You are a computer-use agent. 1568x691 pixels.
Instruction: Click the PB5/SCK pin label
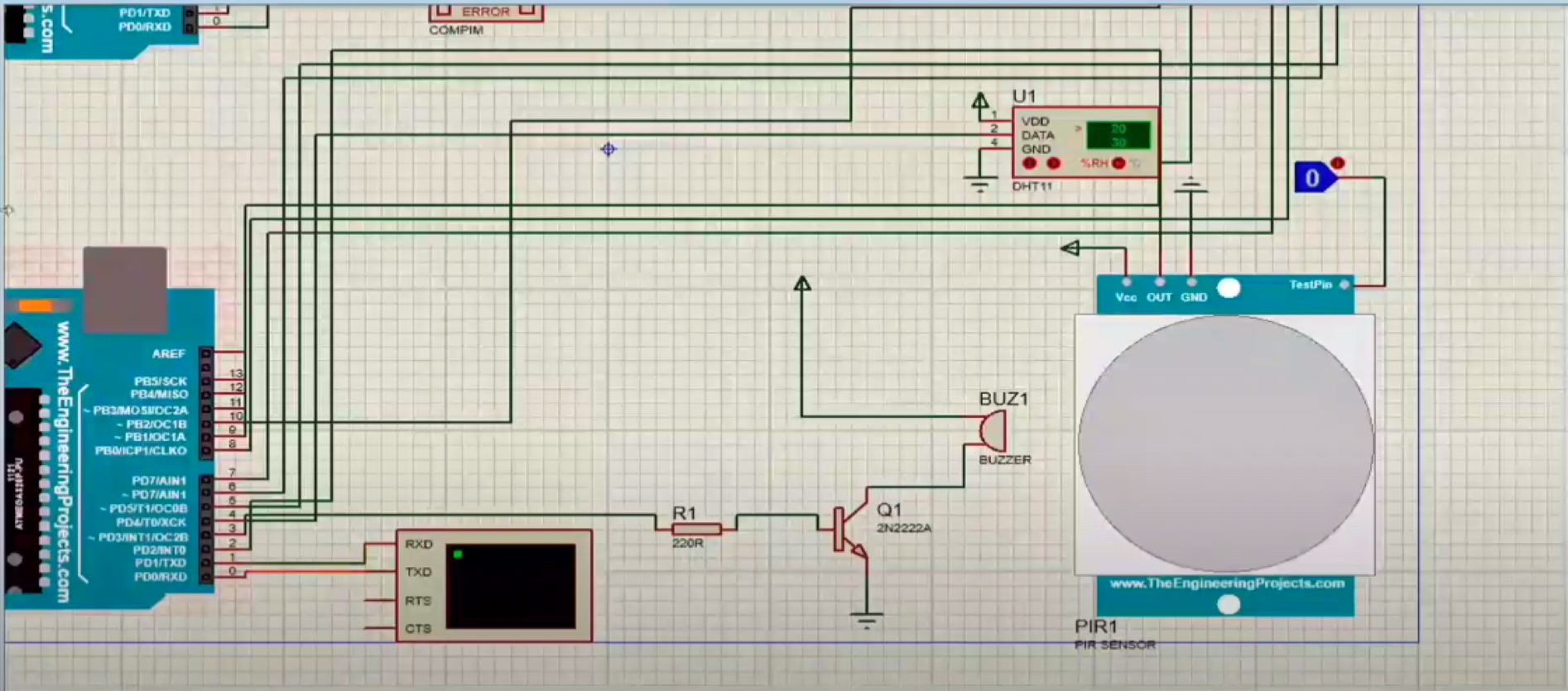coord(161,381)
